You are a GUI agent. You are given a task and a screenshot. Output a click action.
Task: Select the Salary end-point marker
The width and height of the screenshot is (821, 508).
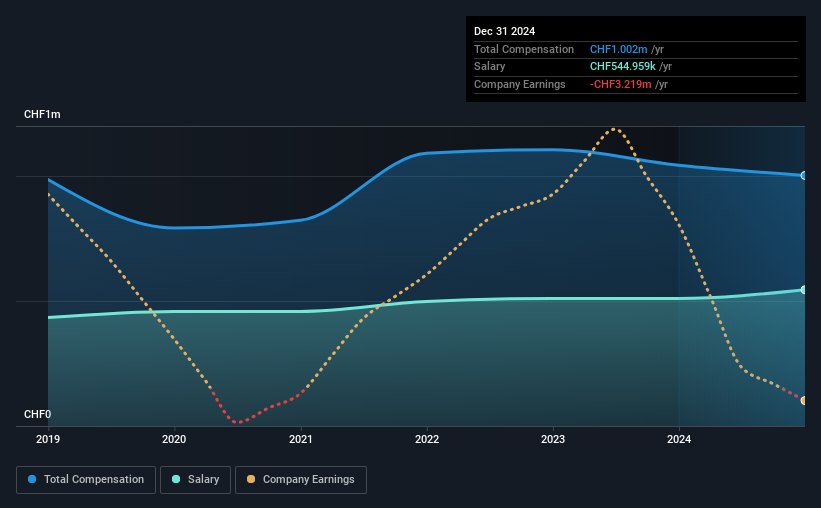(x=804, y=290)
